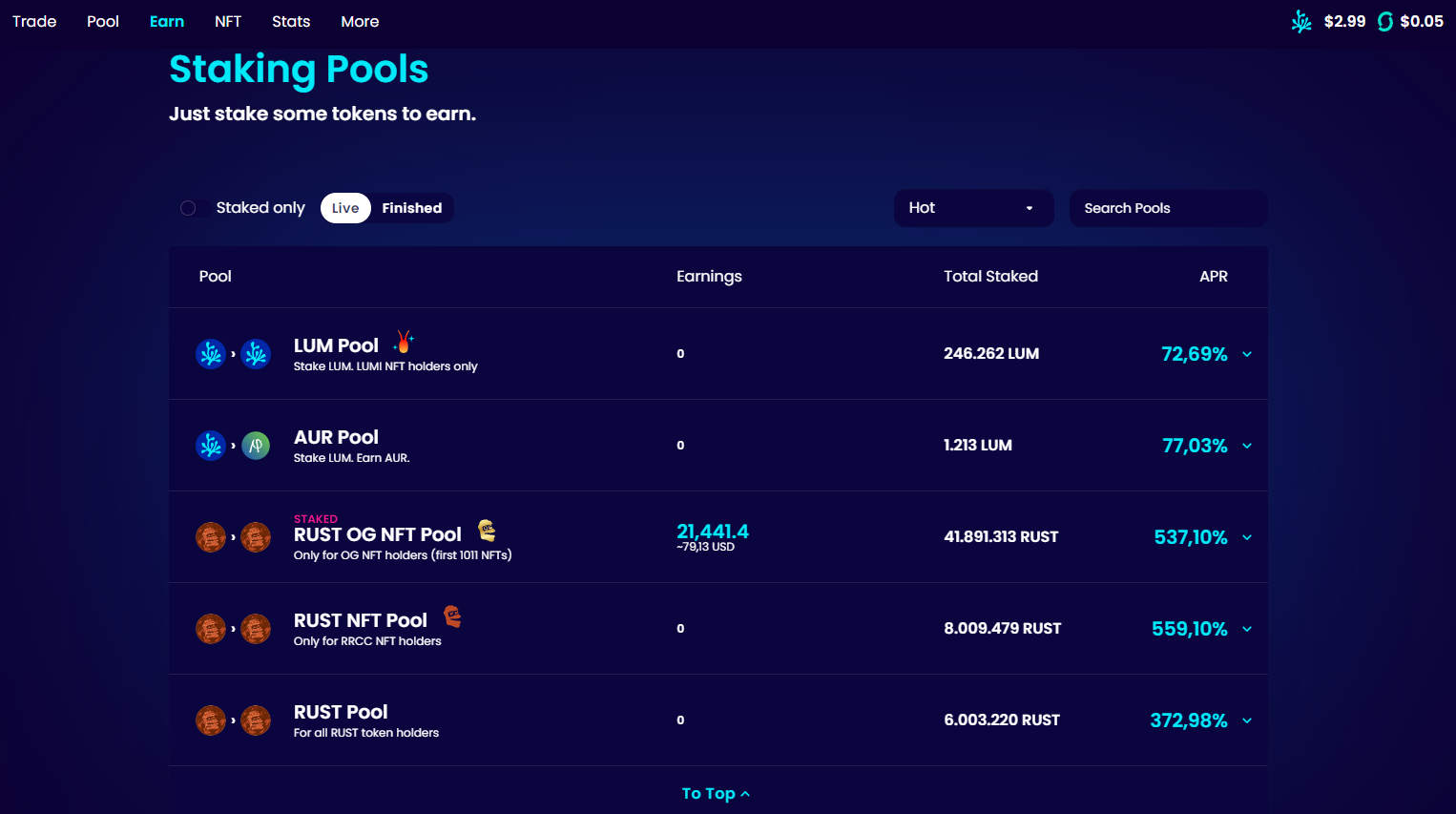This screenshot has height=814, width=1456.
Task: Click the AUR token icon in AUR Pool row
Action: 256,446
